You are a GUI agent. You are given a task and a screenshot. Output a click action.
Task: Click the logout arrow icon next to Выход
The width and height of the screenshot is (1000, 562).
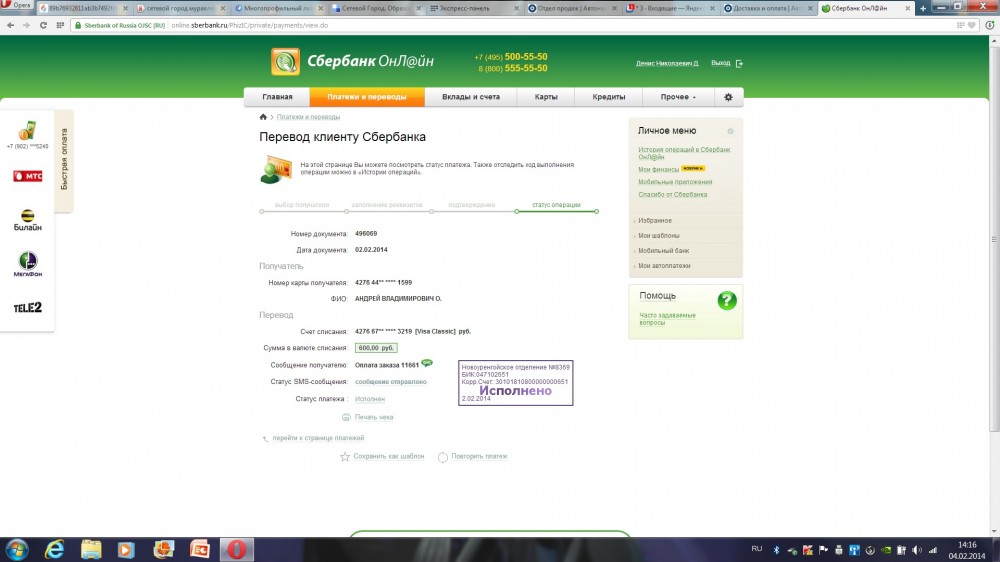(739, 63)
